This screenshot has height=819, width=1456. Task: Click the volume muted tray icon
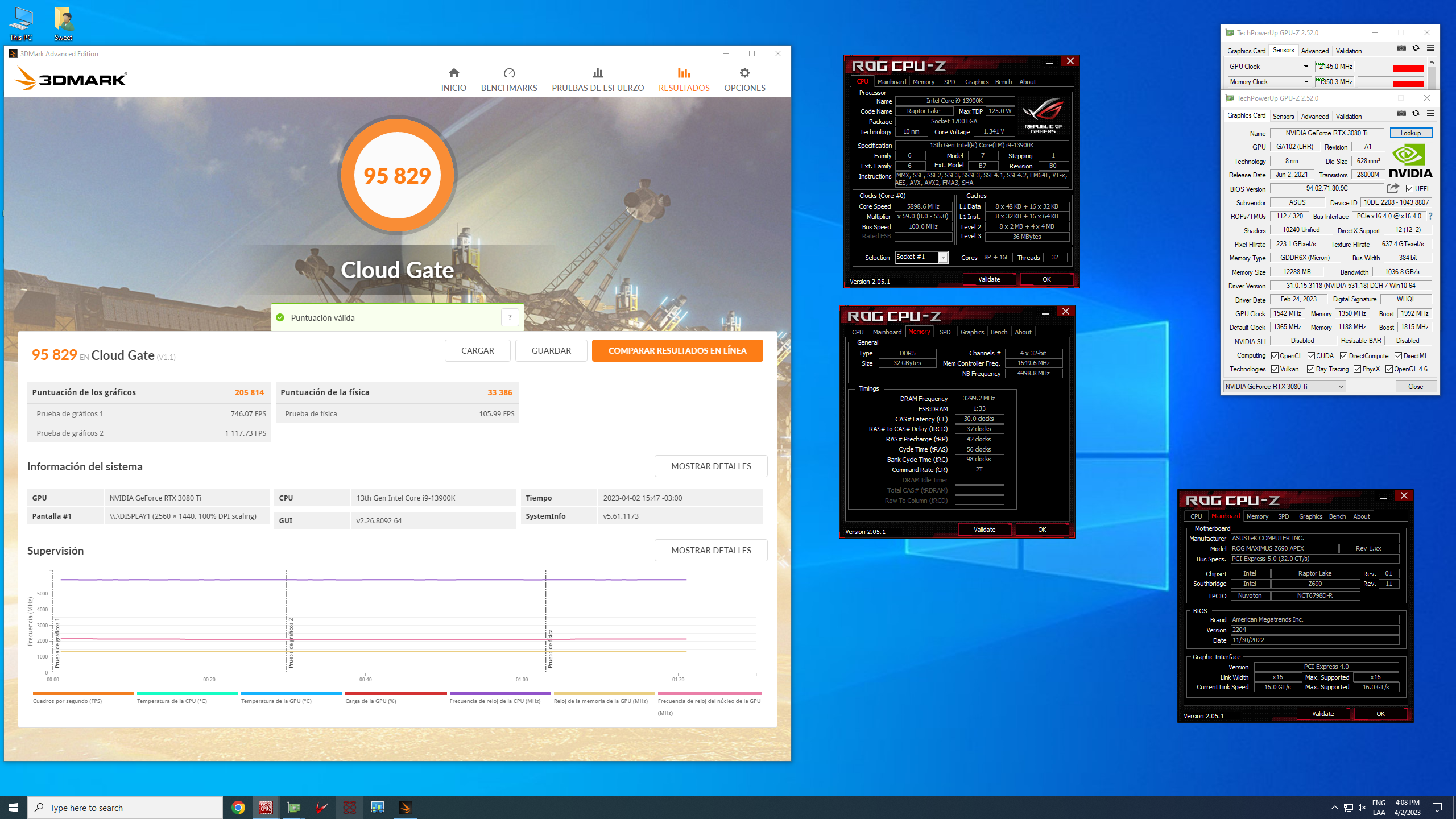(1361, 808)
